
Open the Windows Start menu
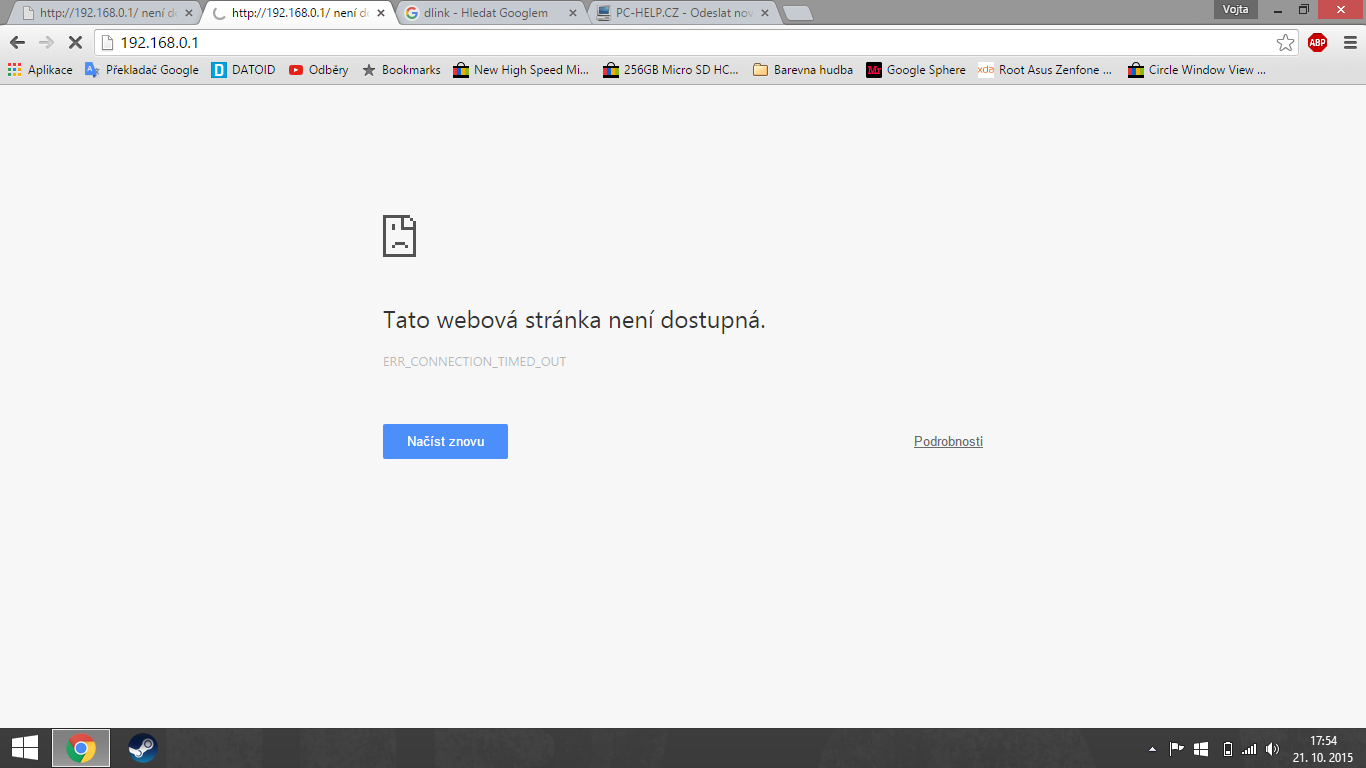(x=24, y=748)
